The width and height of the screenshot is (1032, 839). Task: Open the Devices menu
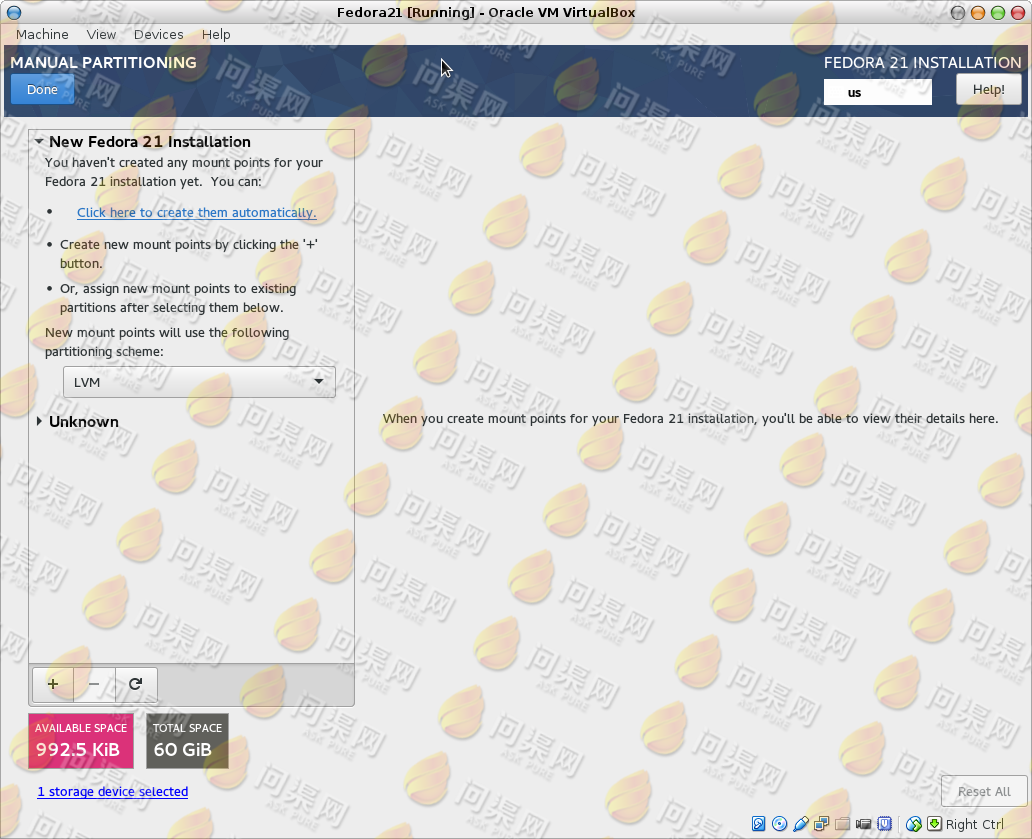coord(159,34)
